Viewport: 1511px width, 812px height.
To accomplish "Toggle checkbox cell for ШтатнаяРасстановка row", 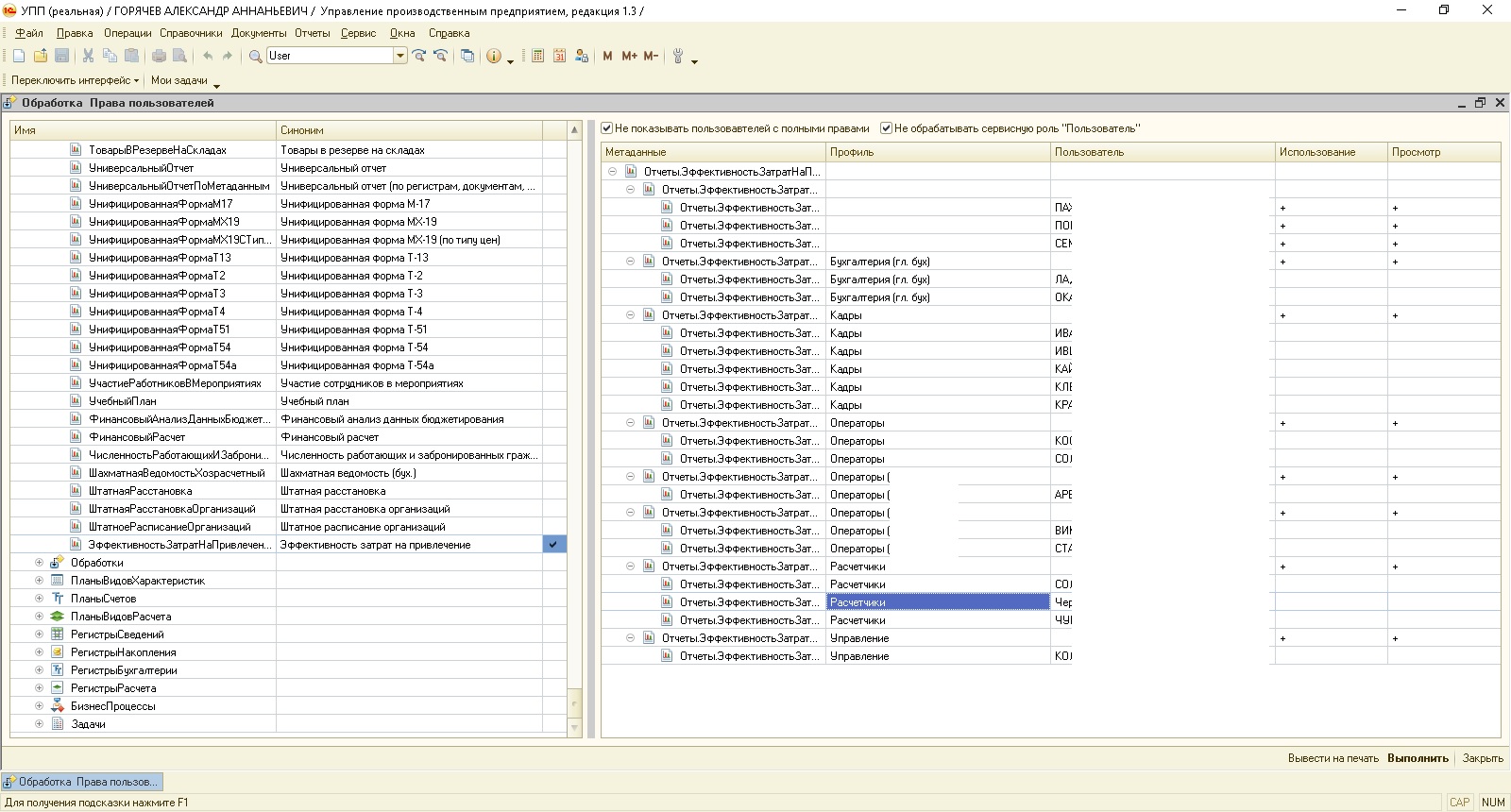I will pyautogui.click(x=555, y=491).
